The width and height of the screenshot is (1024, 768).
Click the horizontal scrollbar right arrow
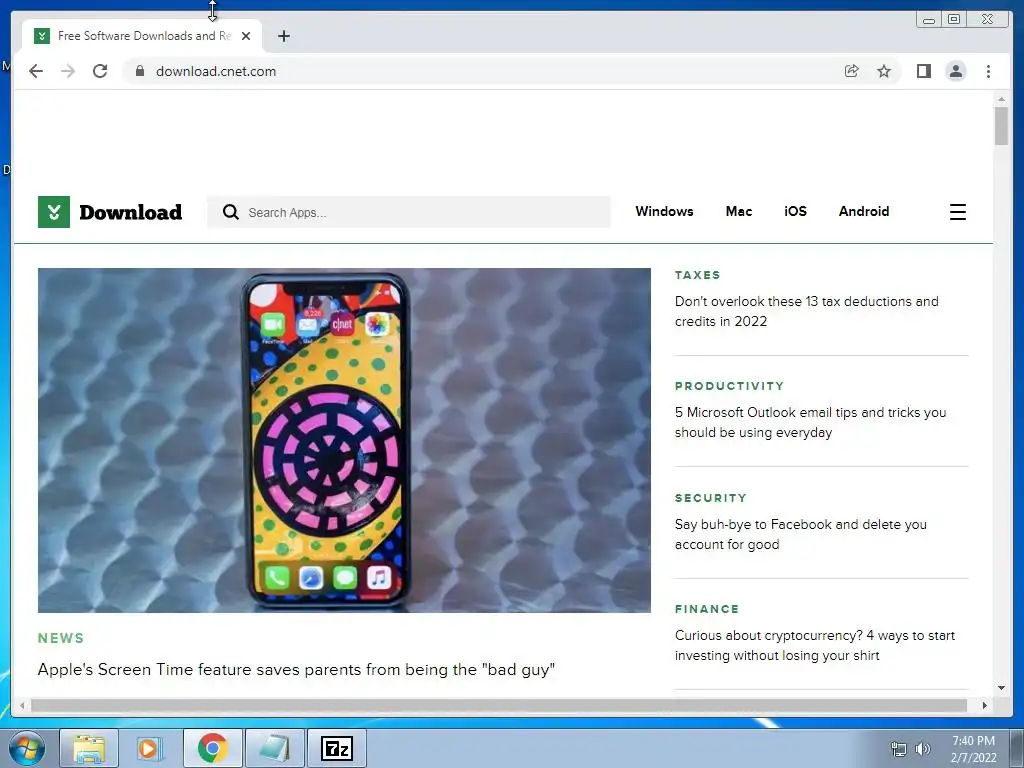[985, 705]
